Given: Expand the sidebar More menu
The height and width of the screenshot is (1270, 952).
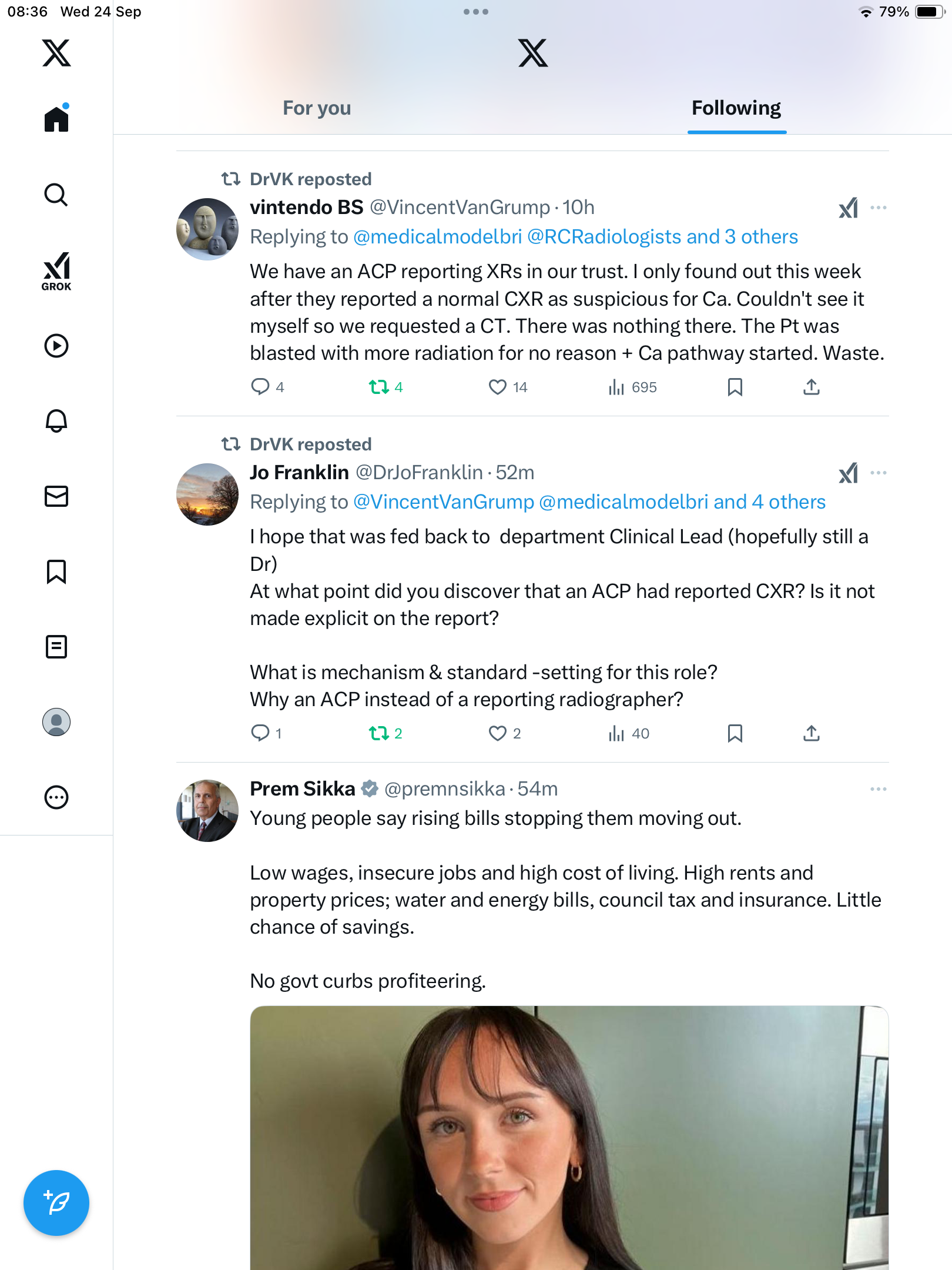Looking at the screenshot, I should click(56, 797).
